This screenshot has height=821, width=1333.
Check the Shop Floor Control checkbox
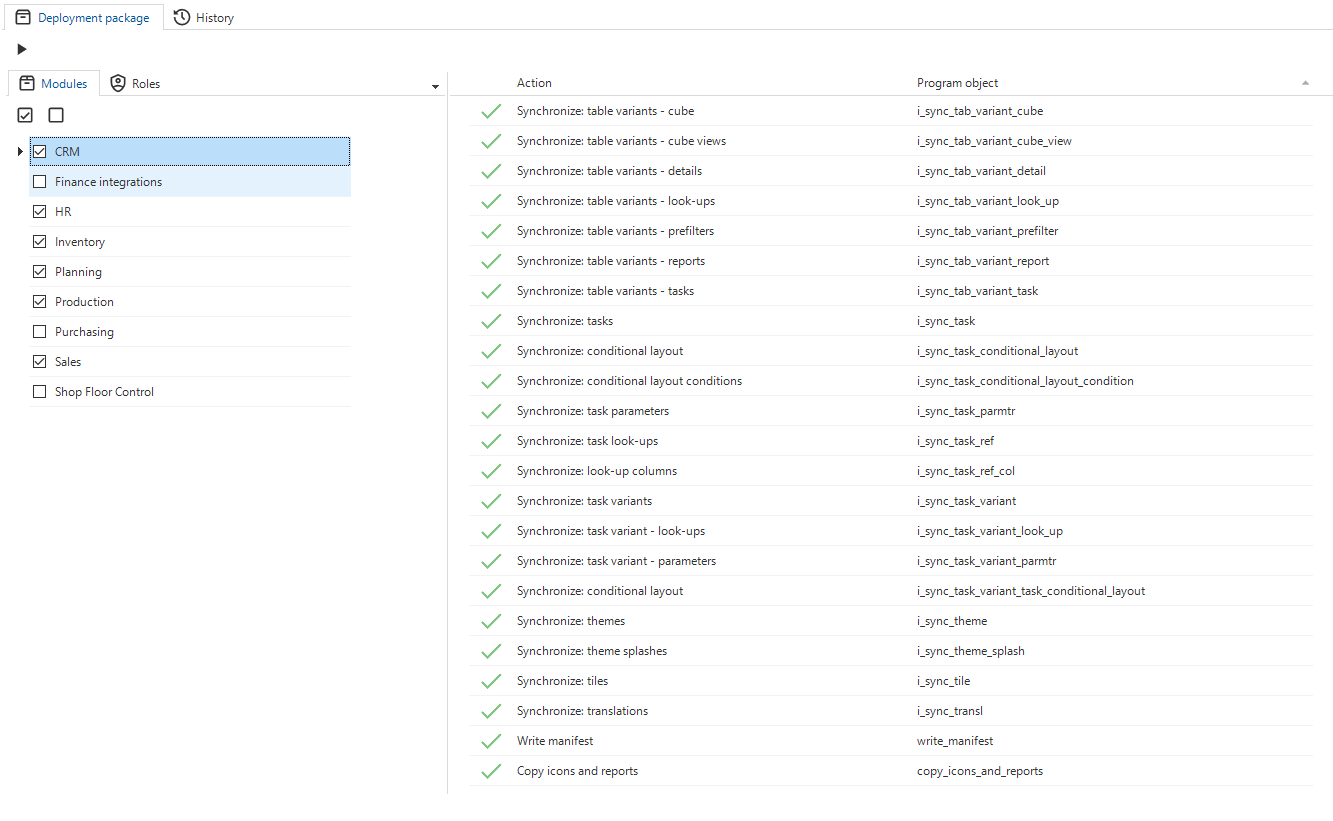(40, 392)
